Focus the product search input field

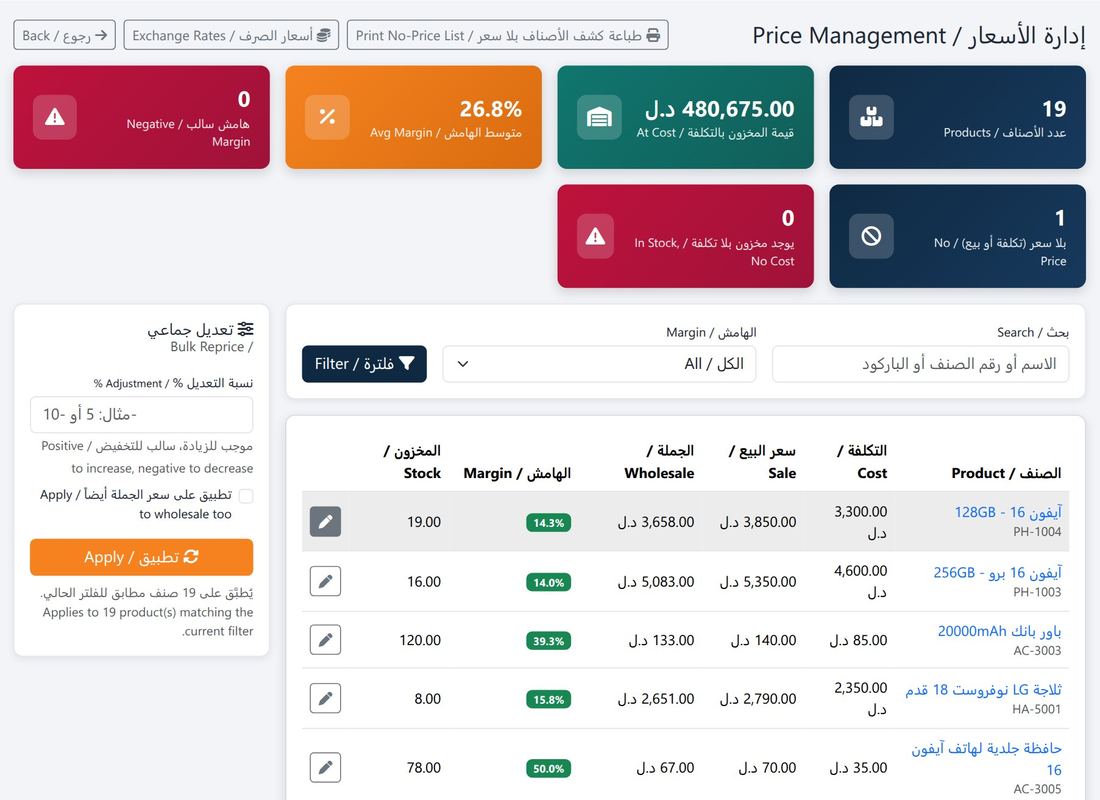920,364
